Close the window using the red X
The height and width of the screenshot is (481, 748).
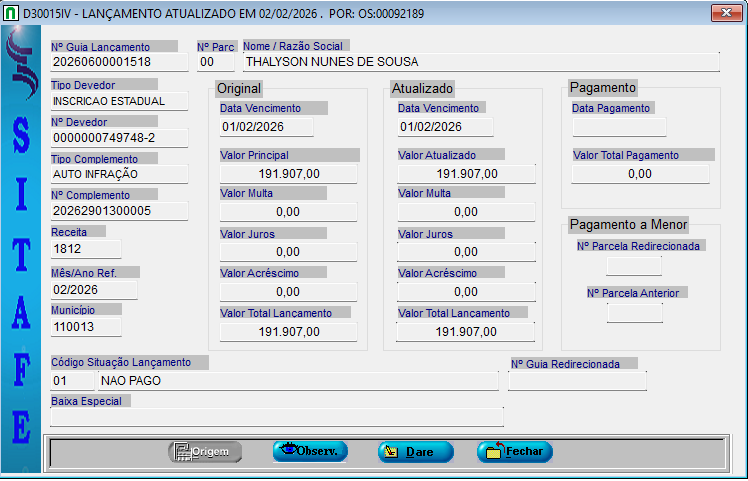pyautogui.click(x=723, y=13)
